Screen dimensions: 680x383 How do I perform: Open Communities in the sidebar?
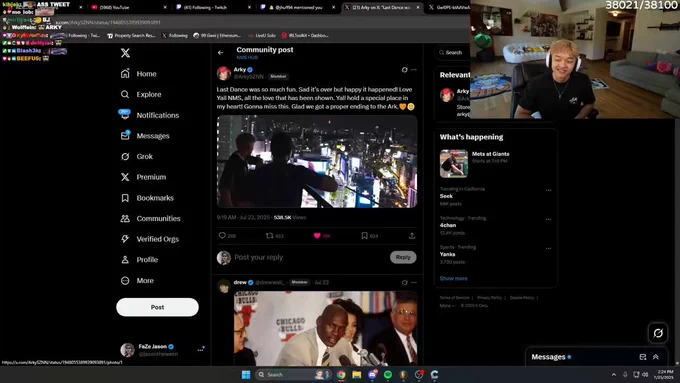[150, 219]
